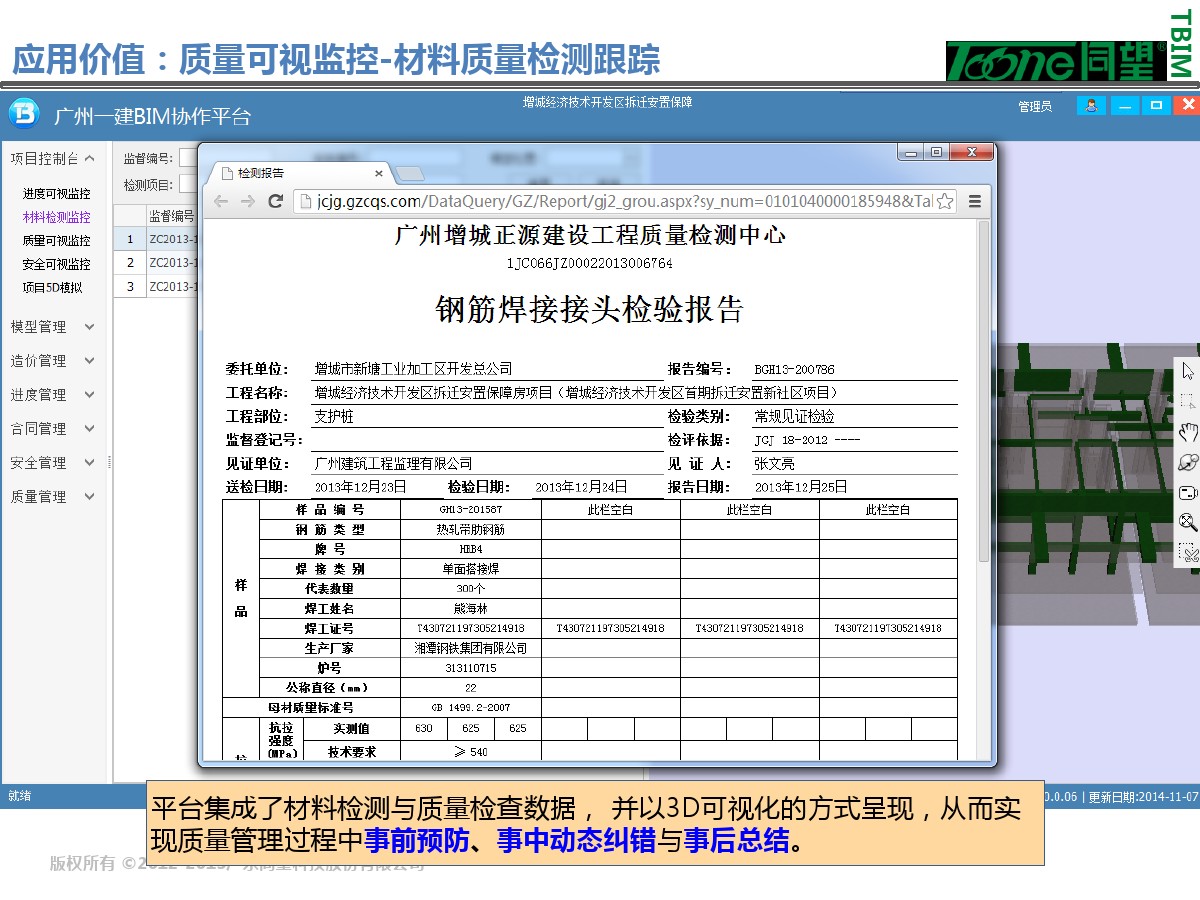The image size is (1200, 900).
Task: Expand the 安全管理 menu section
Action: pos(89,463)
